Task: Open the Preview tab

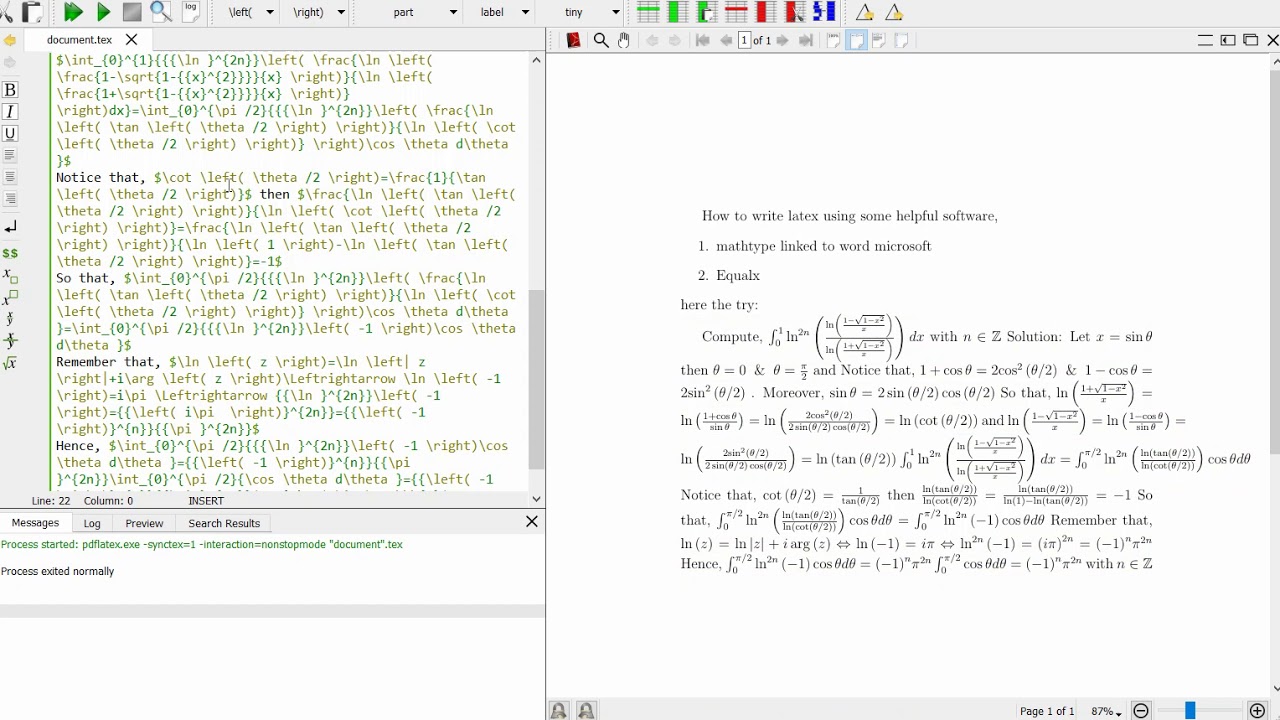Action: 144,523
